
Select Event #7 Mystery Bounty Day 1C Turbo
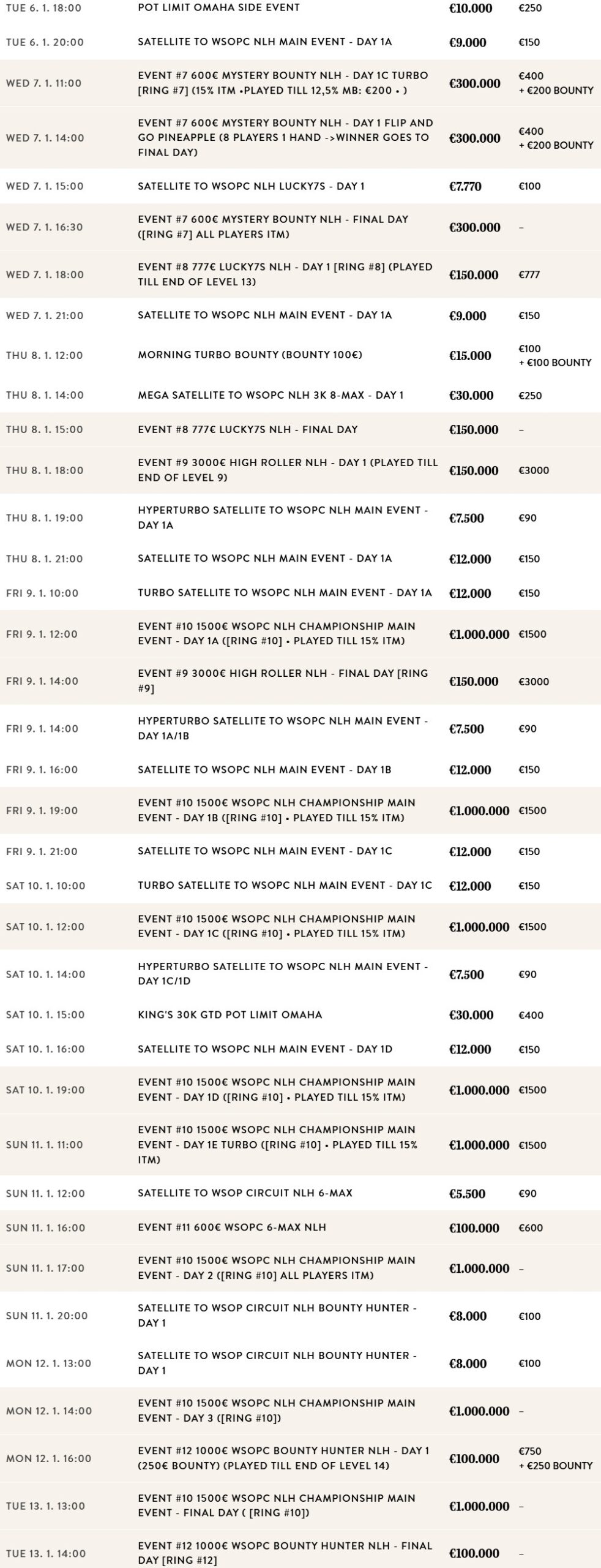tap(283, 83)
